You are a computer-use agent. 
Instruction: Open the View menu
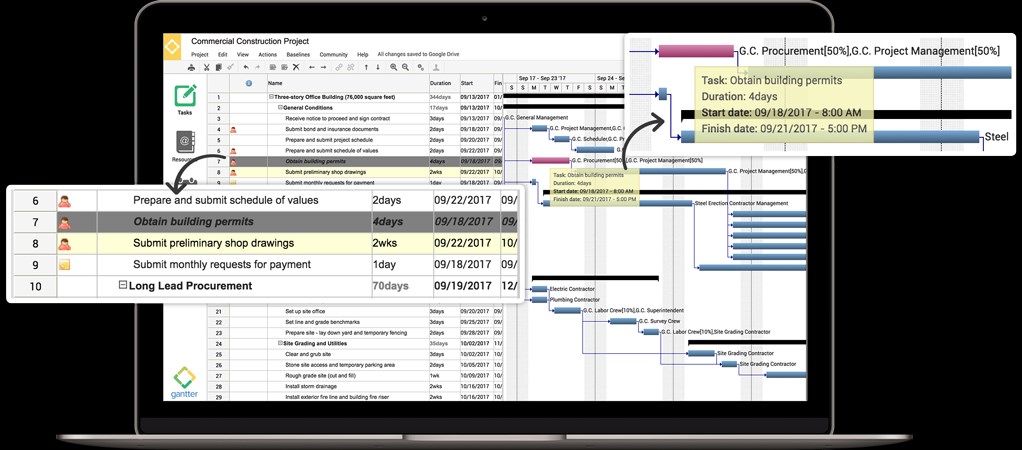pyautogui.click(x=243, y=55)
